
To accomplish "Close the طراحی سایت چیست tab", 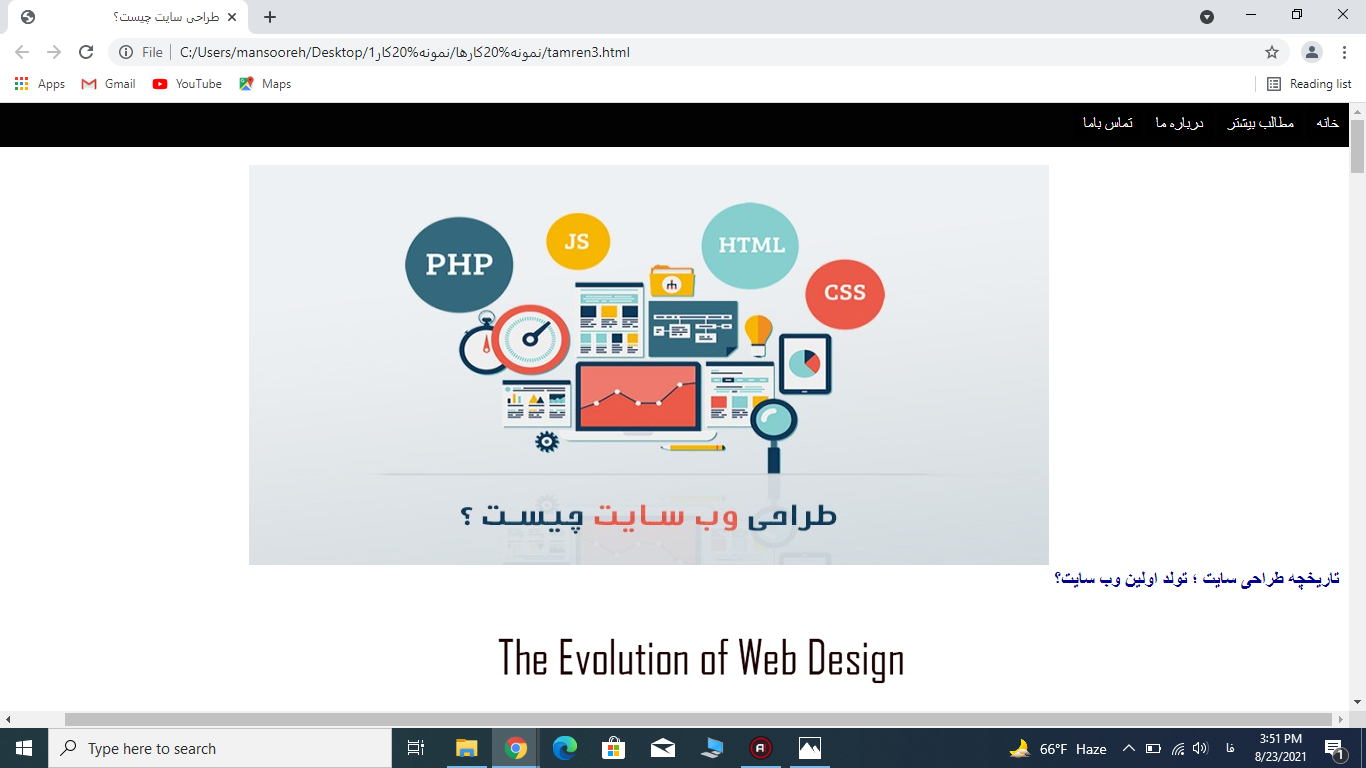I will [232, 17].
